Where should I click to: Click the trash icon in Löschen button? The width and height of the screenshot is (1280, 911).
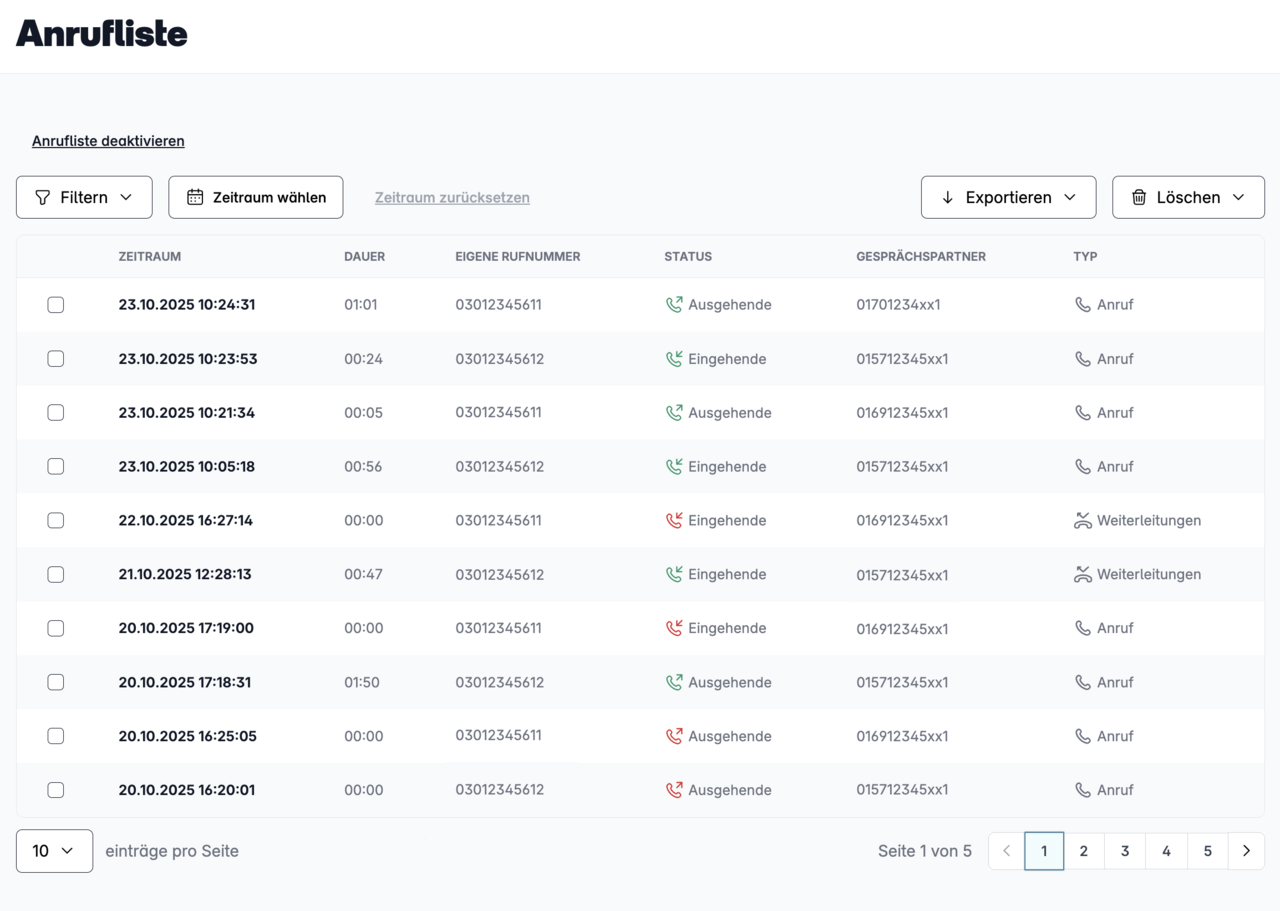click(x=1138, y=198)
